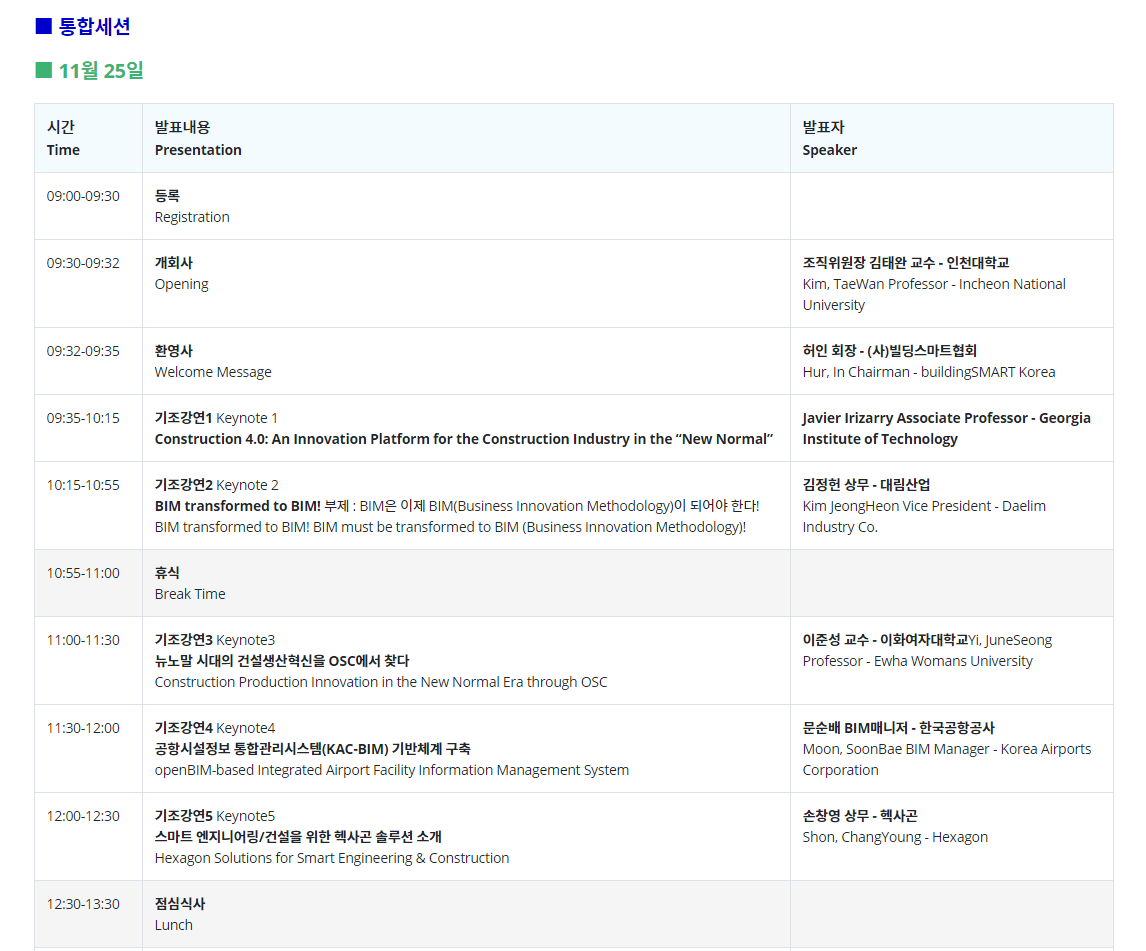
Task: Click openBIM-based Integrated Airport Facility line
Action: click(x=392, y=770)
